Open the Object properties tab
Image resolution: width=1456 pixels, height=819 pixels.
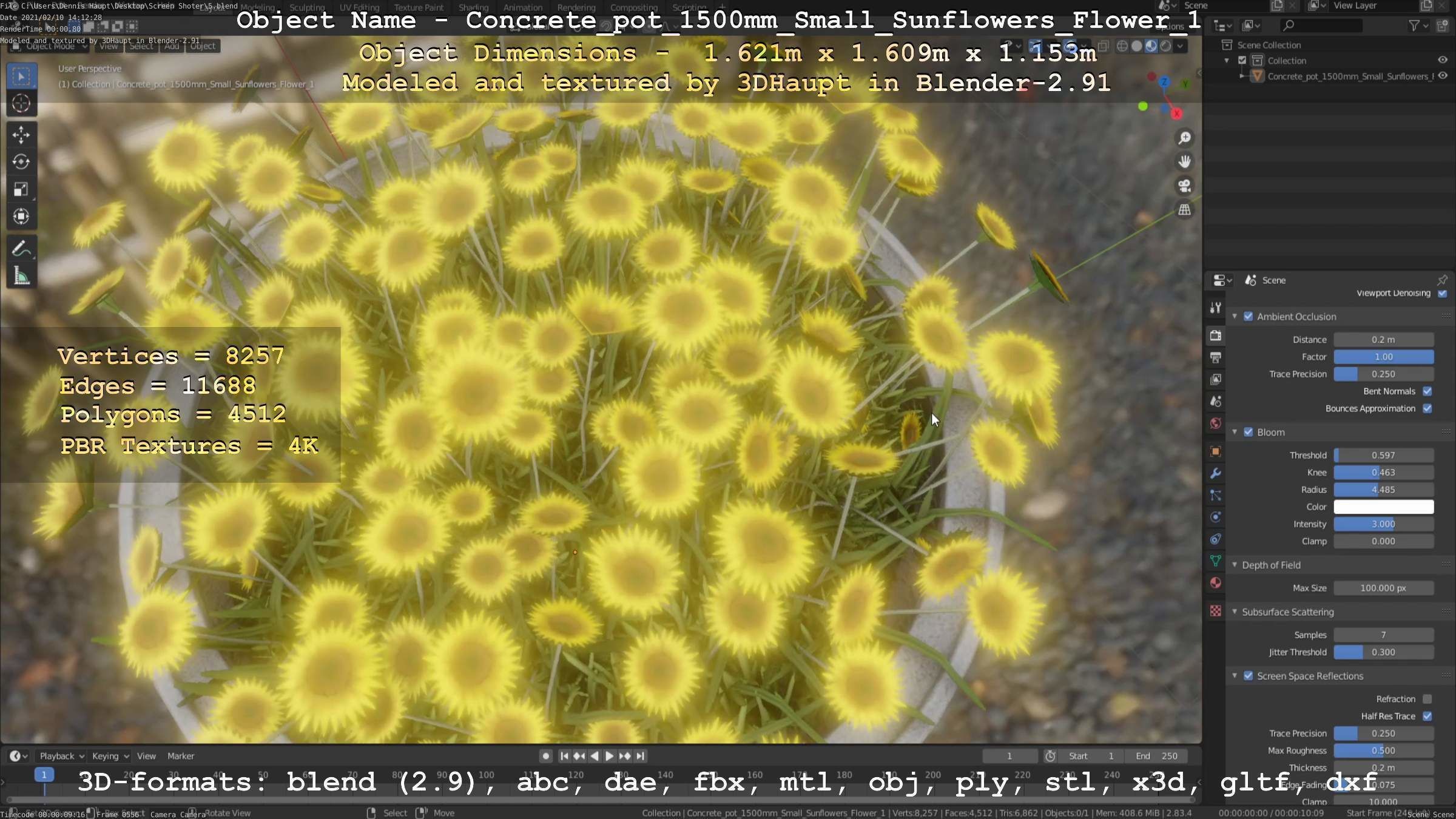point(1215,451)
